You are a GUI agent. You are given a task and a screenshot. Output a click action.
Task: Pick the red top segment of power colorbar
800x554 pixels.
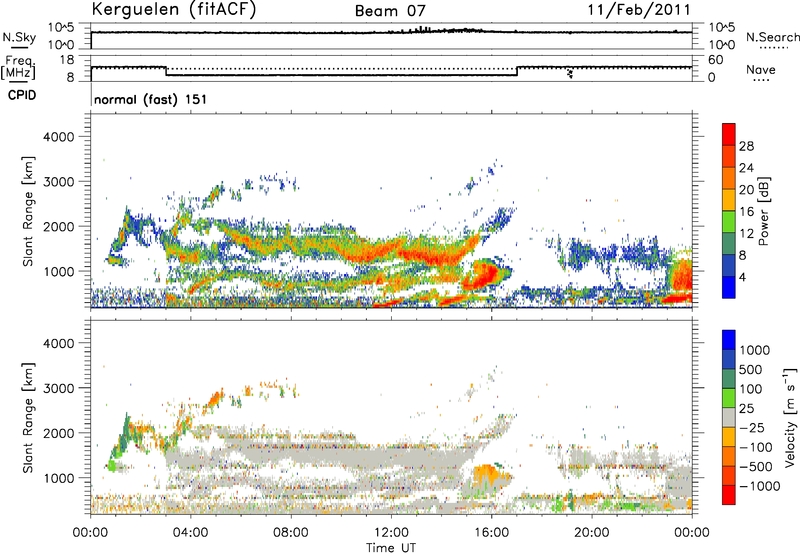pyautogui.click(x=729, y=134)
